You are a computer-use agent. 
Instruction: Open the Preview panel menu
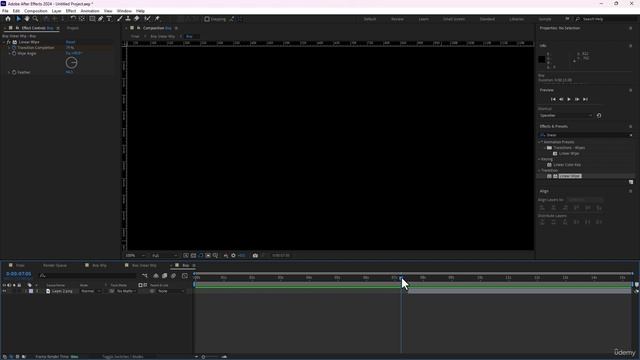point(631,90)
